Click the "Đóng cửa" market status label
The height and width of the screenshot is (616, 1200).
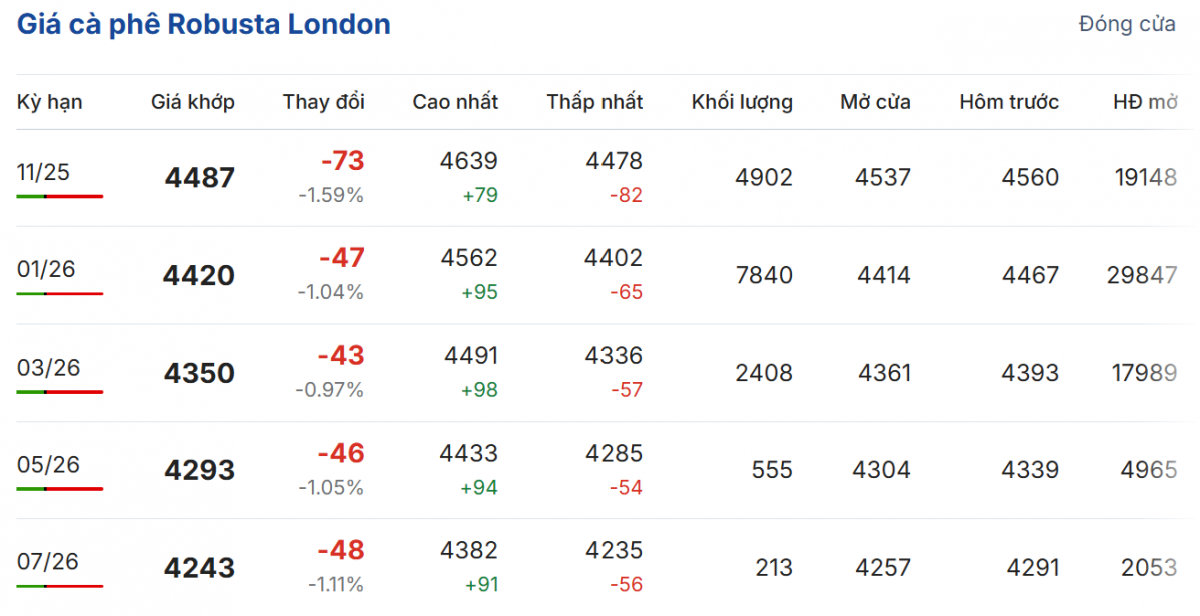click(1127, 25)
